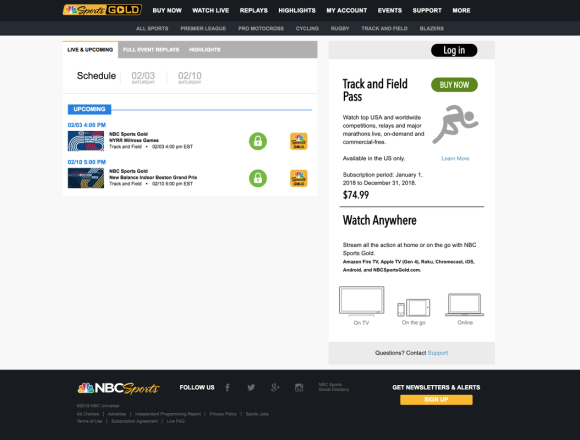Open the Privacy Policy footer link
Screen dimensions: 580x440
(x=223, y=414)
